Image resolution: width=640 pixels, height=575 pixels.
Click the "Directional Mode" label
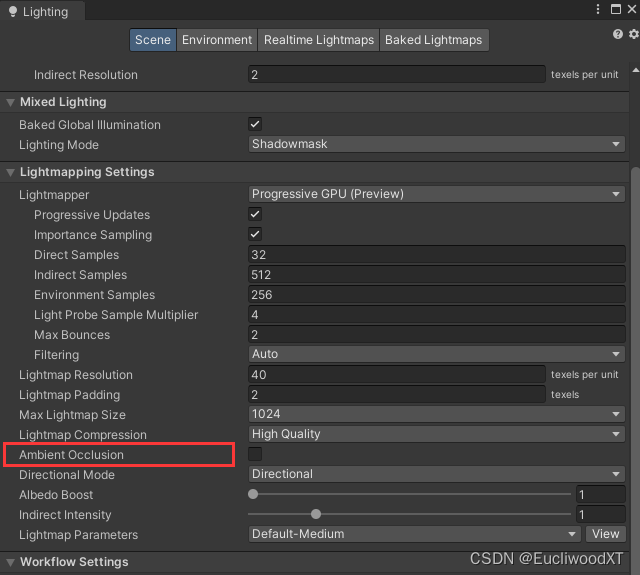(x=67, y=475)
